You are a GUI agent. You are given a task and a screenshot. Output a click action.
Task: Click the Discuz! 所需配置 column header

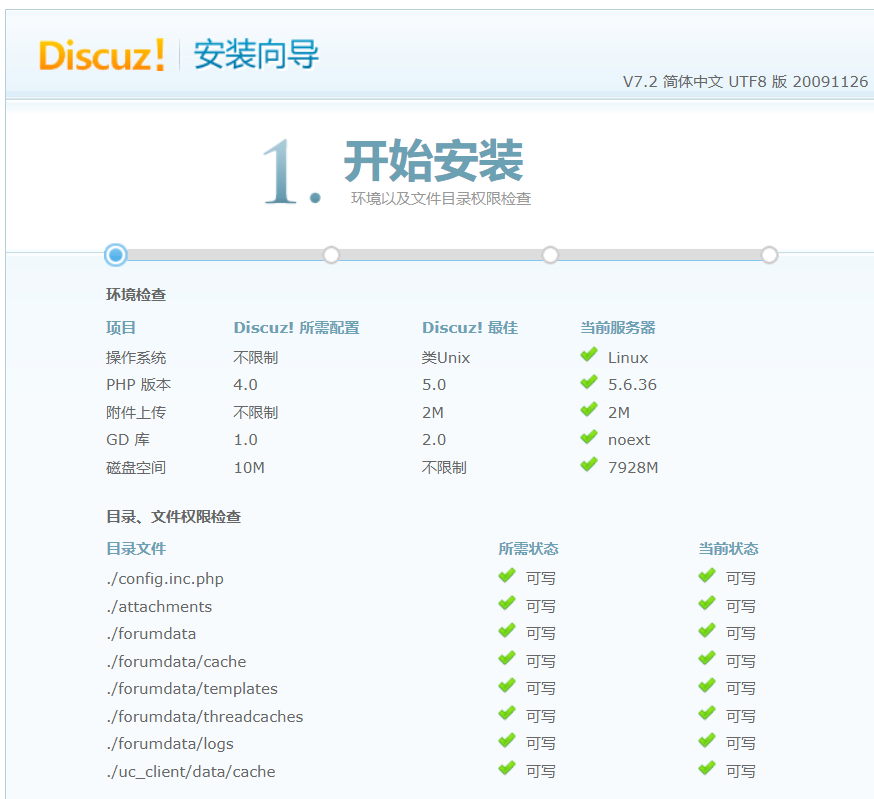coord(297,328)
